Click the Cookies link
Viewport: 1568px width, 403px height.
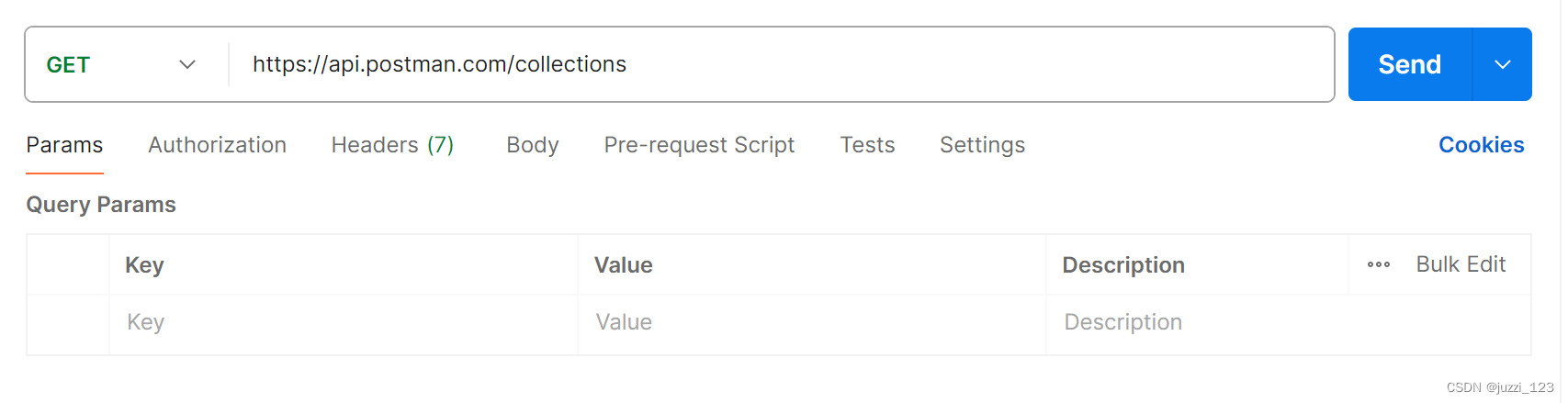pos(1481,145)
